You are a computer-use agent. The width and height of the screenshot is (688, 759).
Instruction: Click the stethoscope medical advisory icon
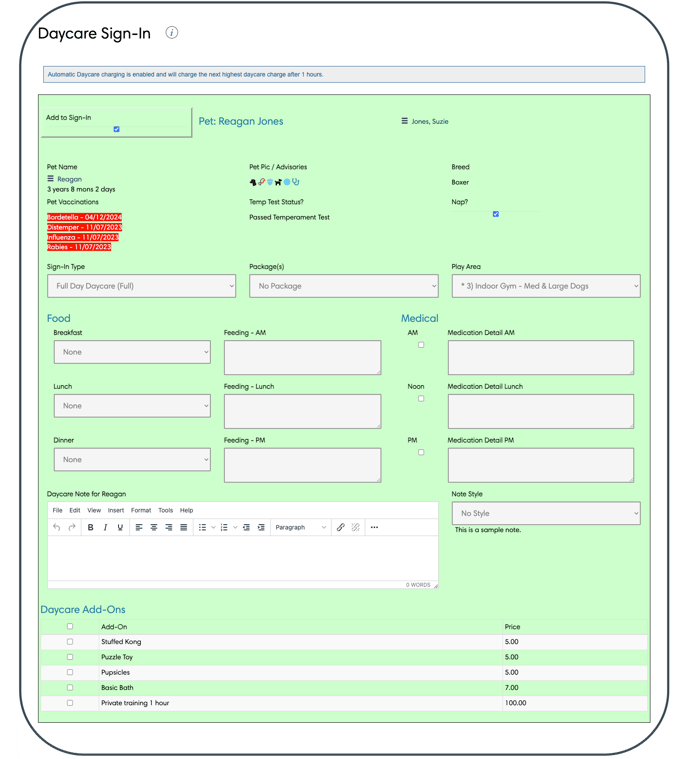click(295, 182)
